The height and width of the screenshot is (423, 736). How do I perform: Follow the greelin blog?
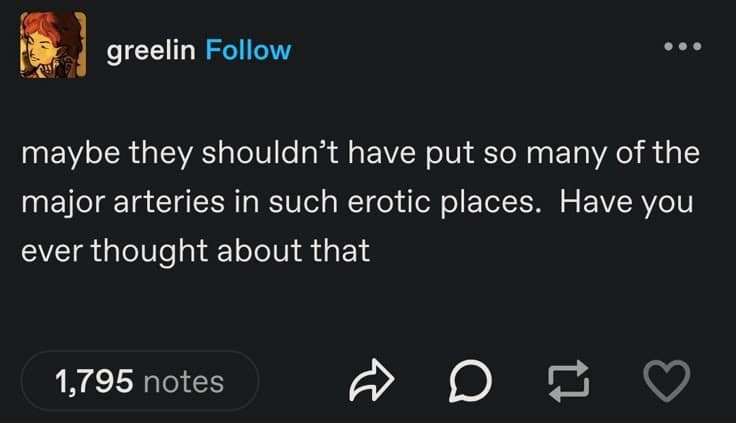tap(248, 50)
